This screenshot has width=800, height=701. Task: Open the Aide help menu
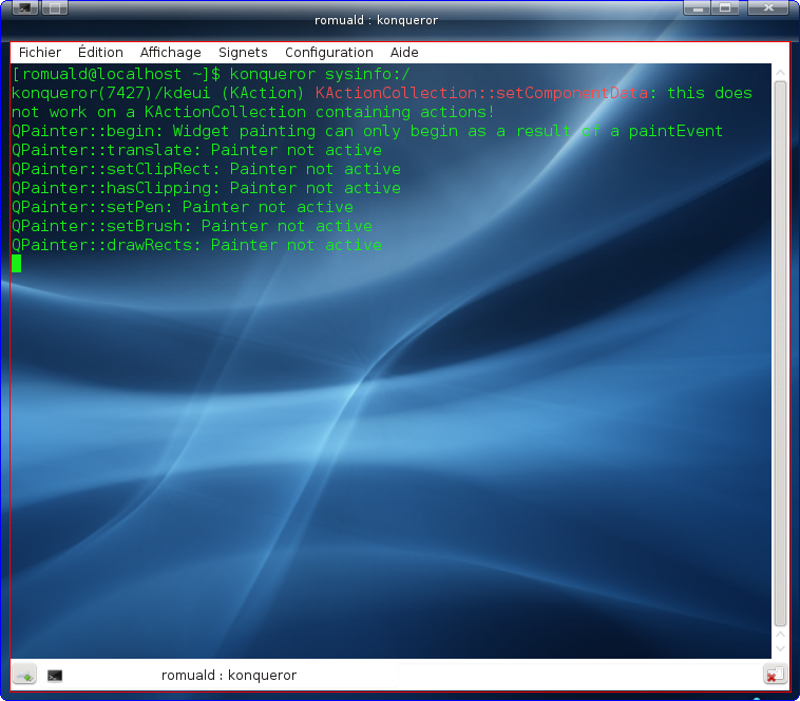[x=404, y=53]
